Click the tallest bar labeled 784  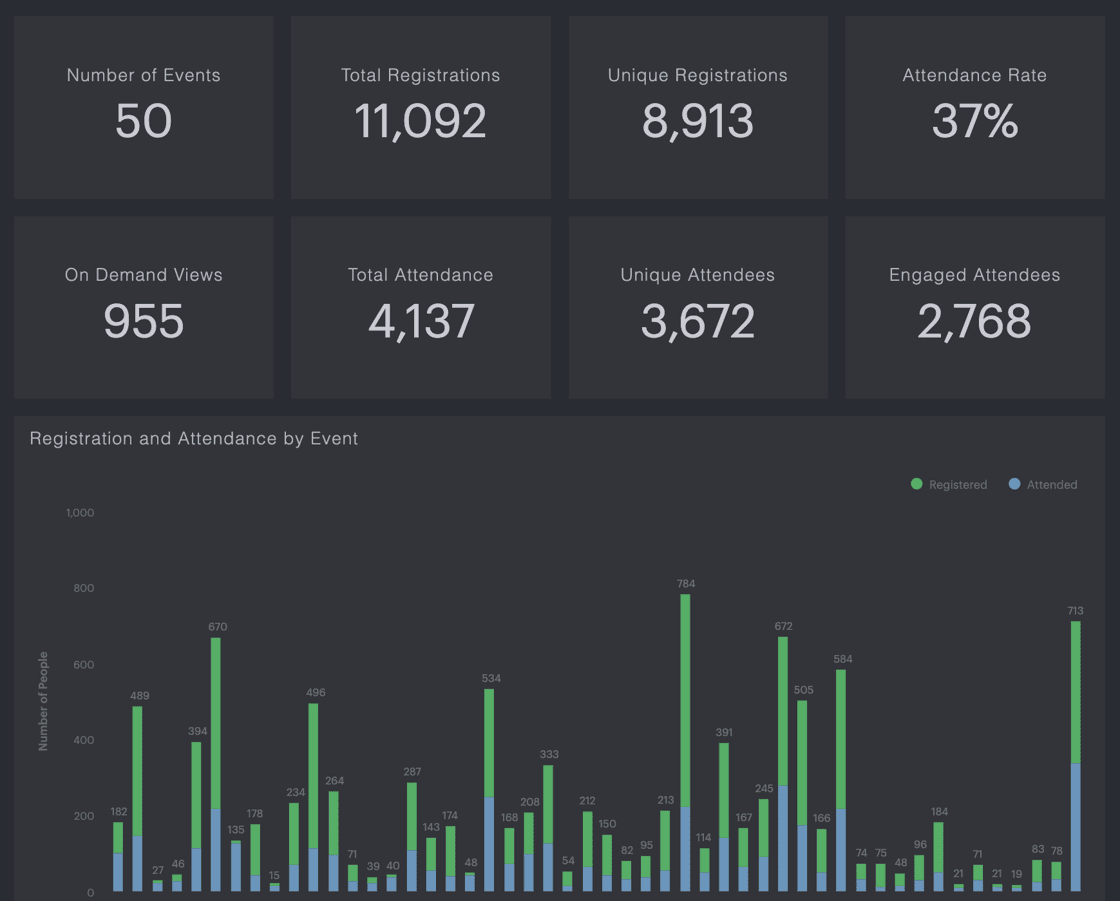coord(685,700)
